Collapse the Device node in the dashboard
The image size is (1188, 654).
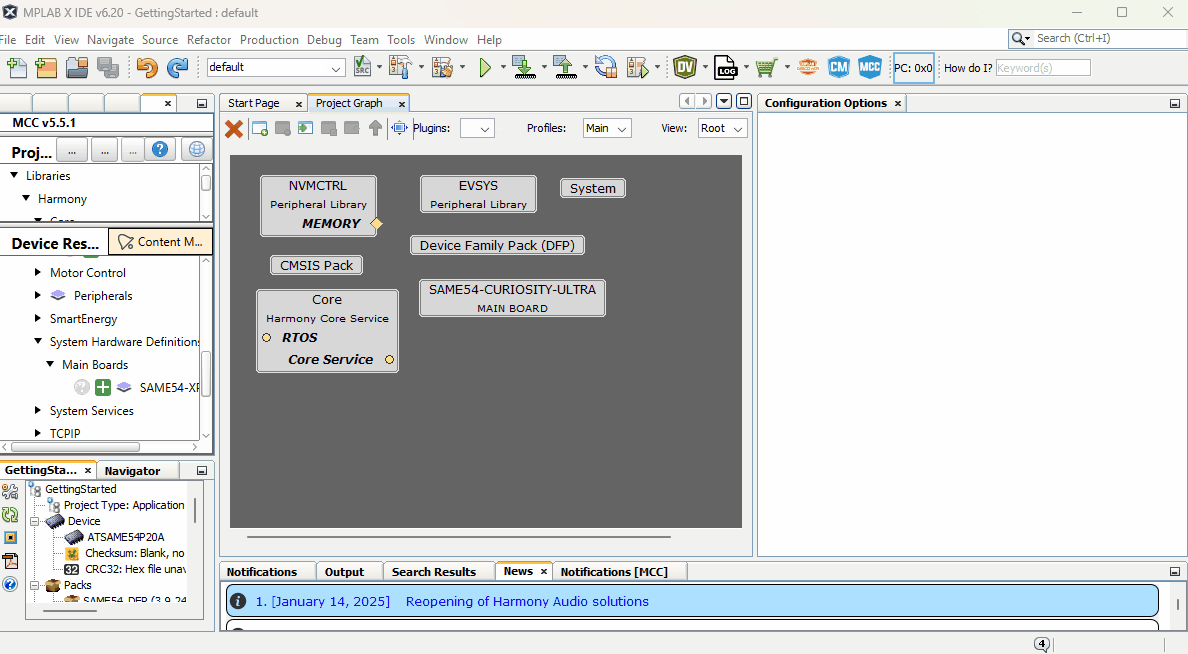coord(34,521)
